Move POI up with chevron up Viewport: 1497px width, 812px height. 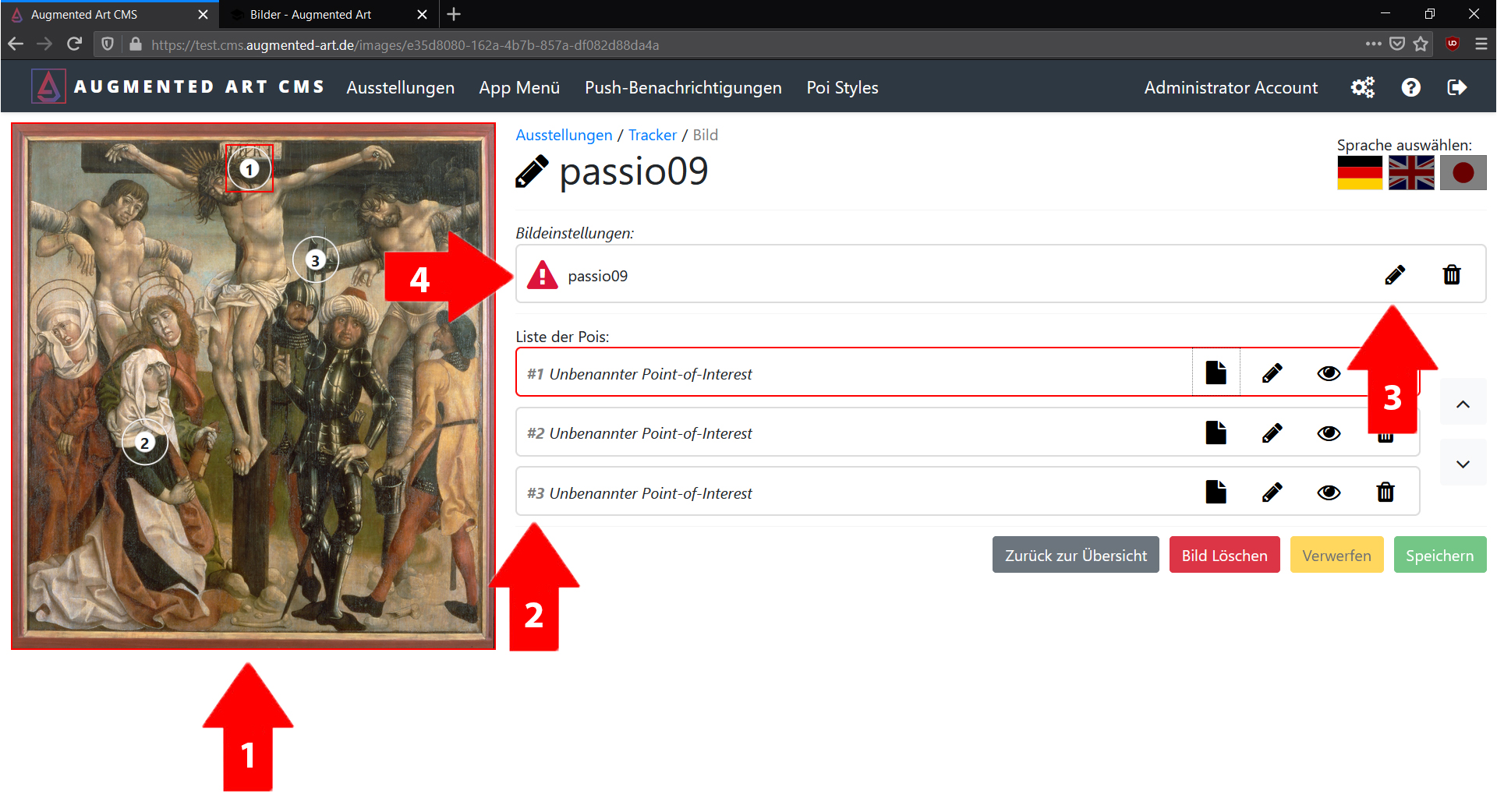click(1463, 404)
